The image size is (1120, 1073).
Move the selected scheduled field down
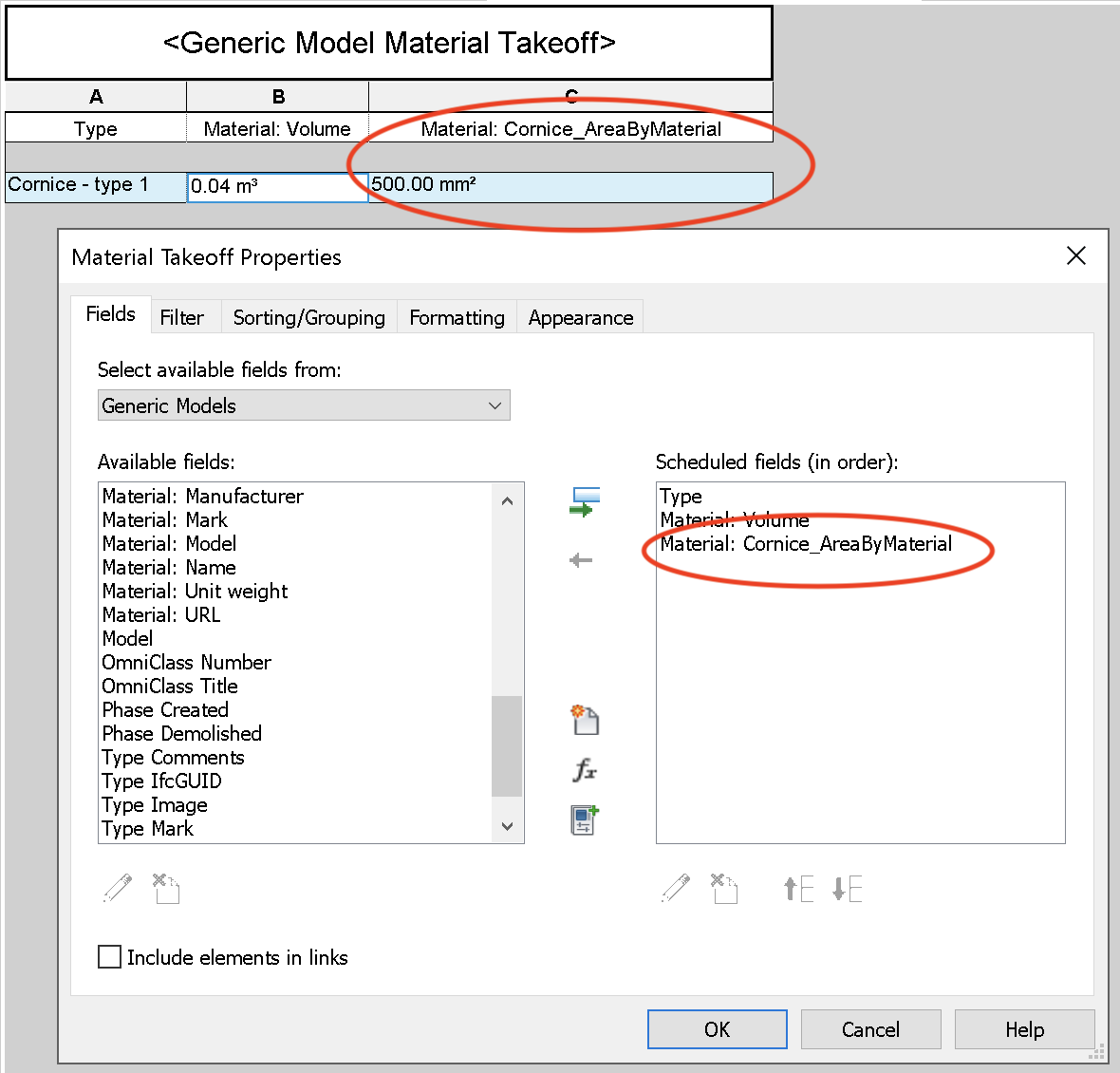tap(848, 889)
